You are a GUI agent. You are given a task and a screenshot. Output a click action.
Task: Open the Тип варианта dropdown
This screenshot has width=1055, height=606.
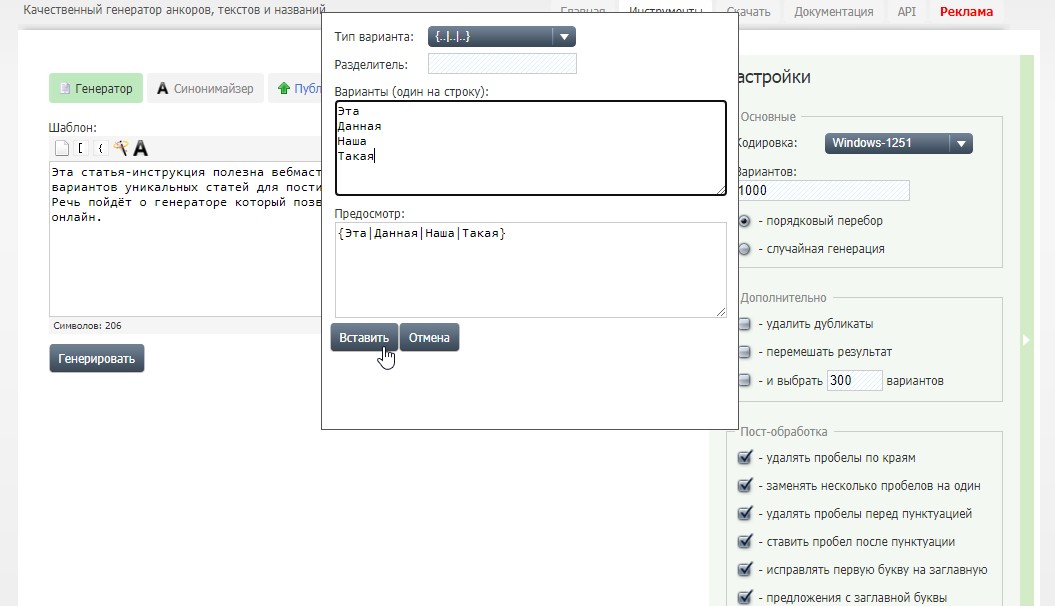(x=501, y=37)
